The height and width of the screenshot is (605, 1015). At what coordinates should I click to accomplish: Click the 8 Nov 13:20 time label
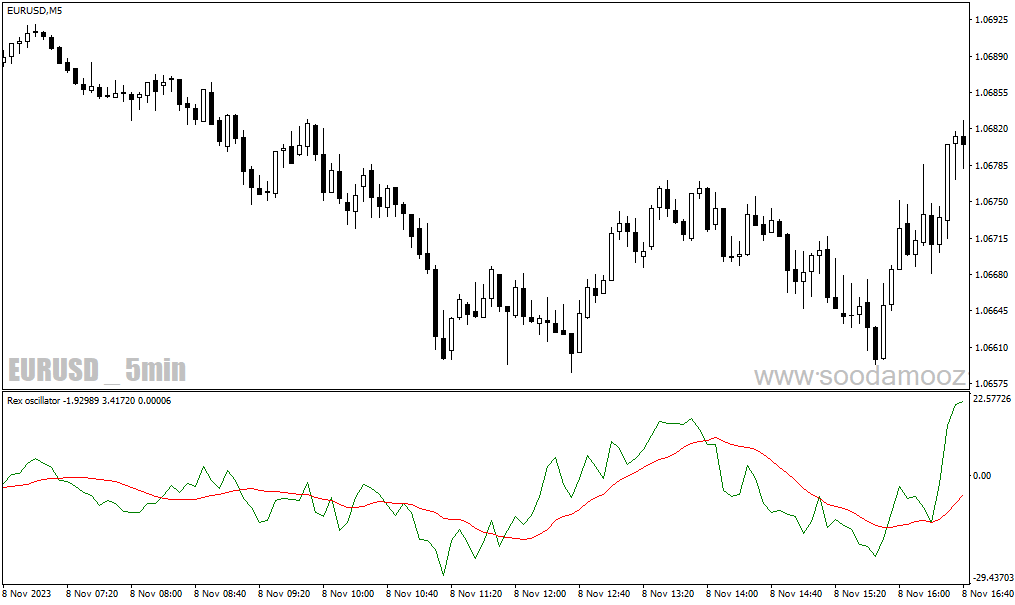(669, 593)
